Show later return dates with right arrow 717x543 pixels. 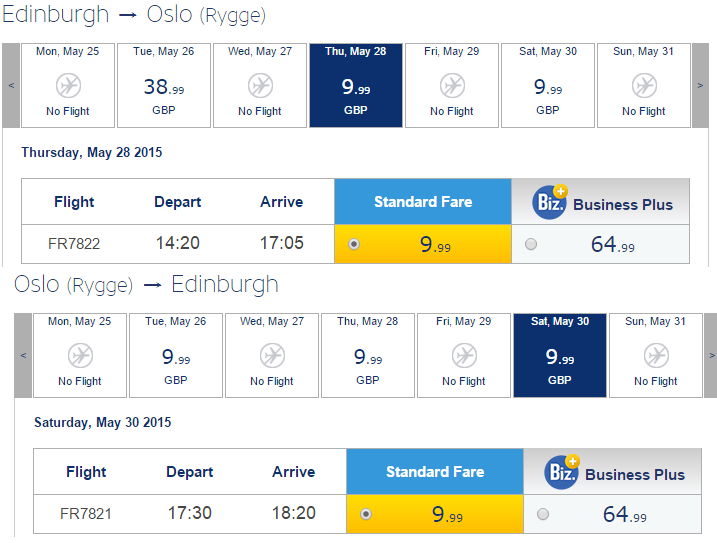[x=712, y=355]
